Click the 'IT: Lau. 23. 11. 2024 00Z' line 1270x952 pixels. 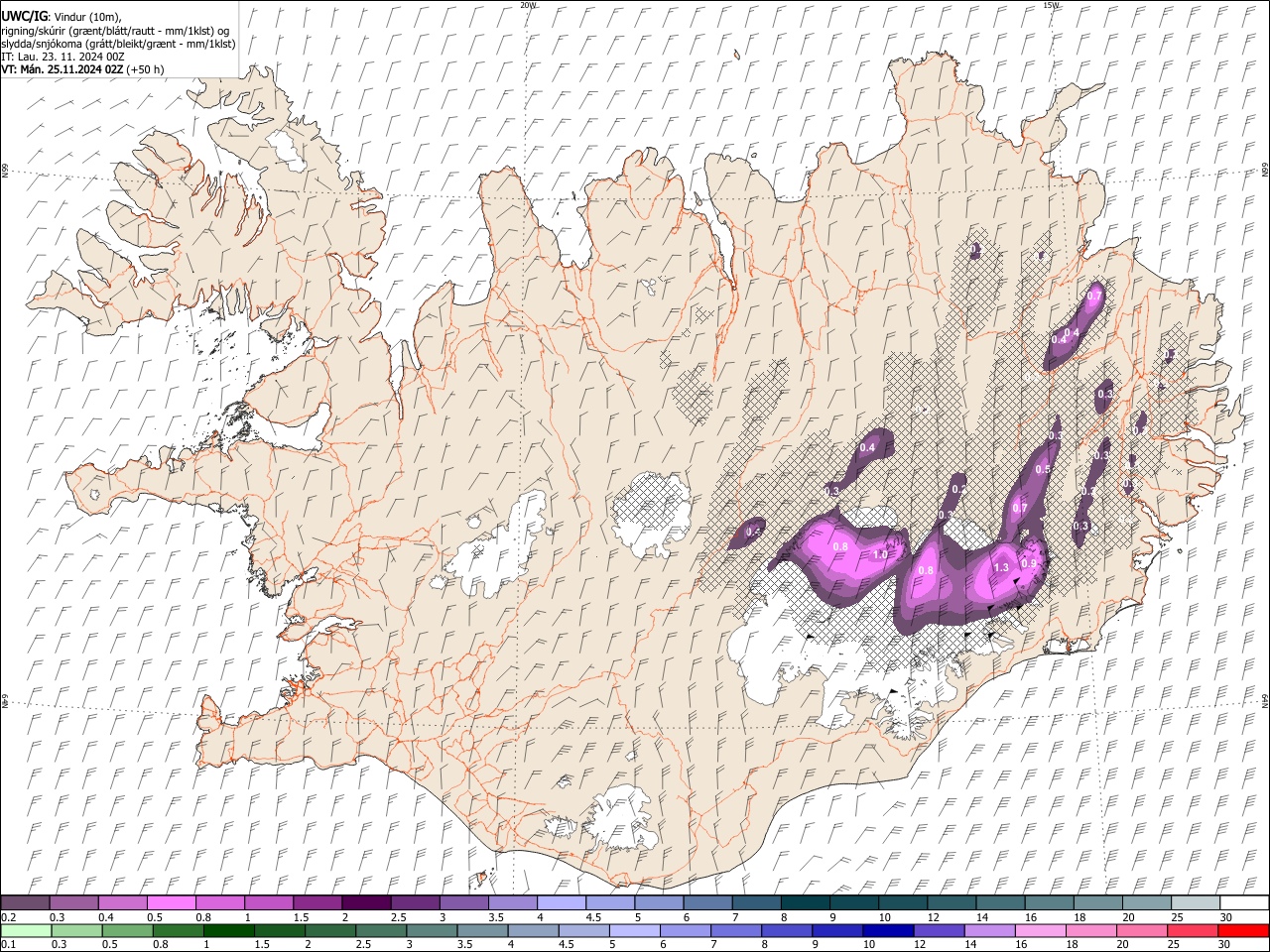tap(63, 56)
